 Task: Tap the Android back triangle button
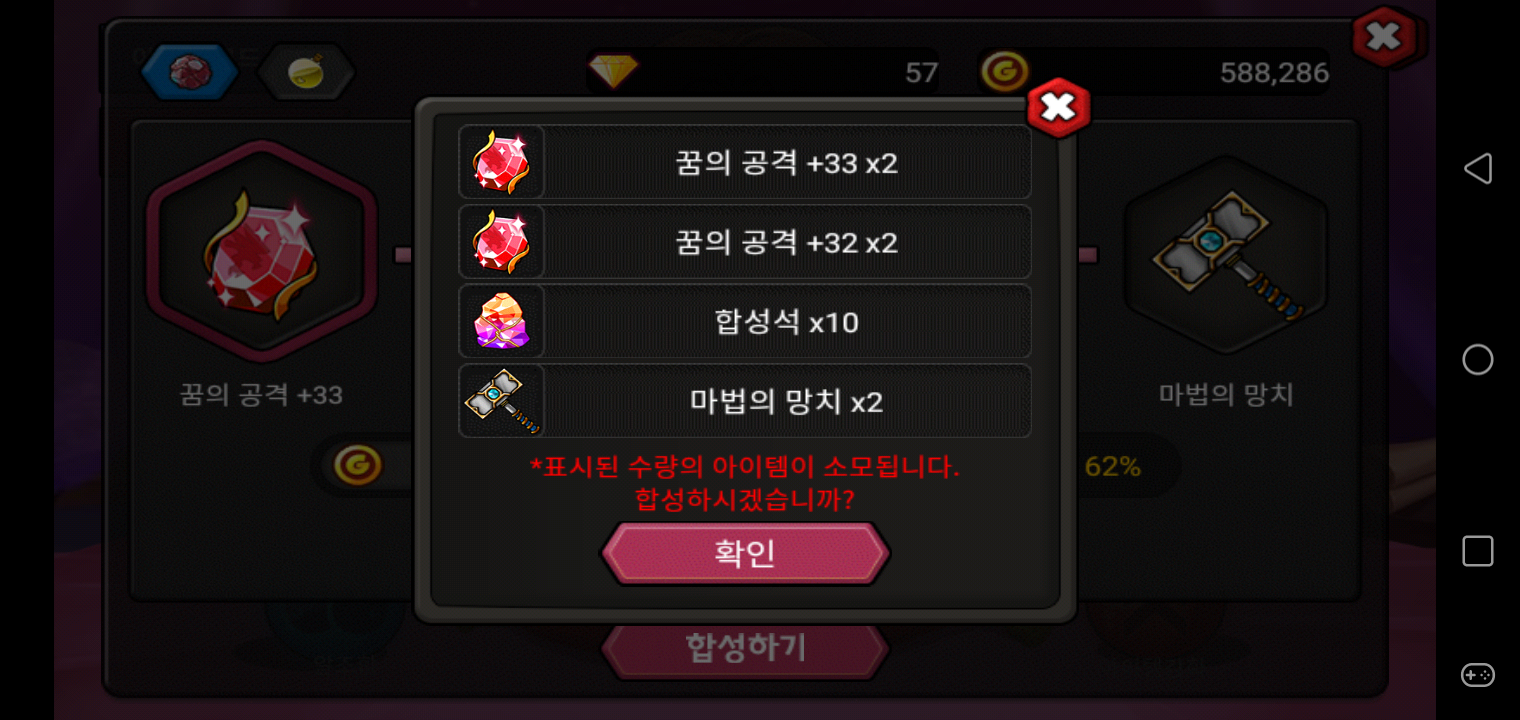pyautogui.click(x=1477, y=168)
